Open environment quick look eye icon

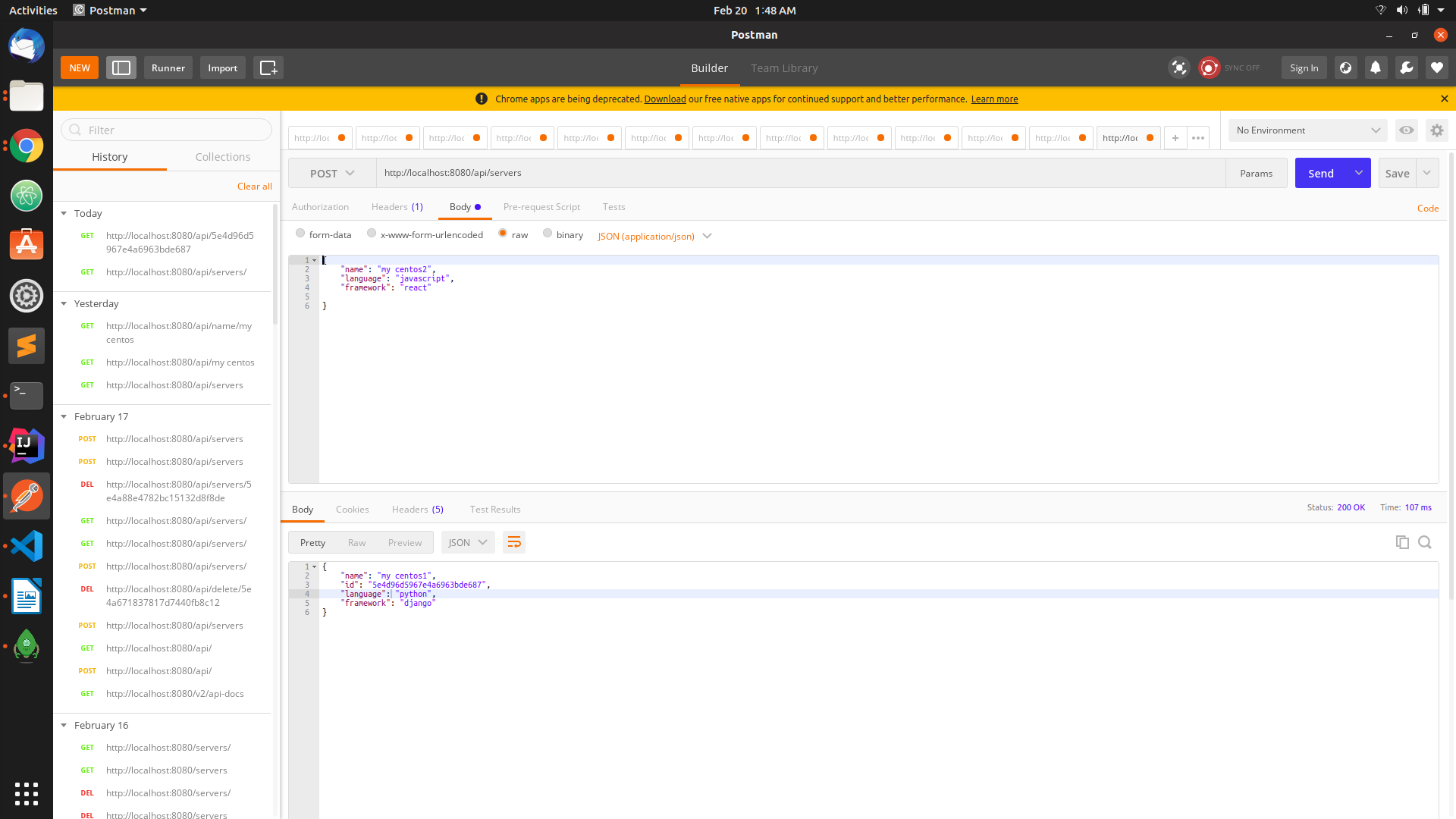(x=1407, y=130)
